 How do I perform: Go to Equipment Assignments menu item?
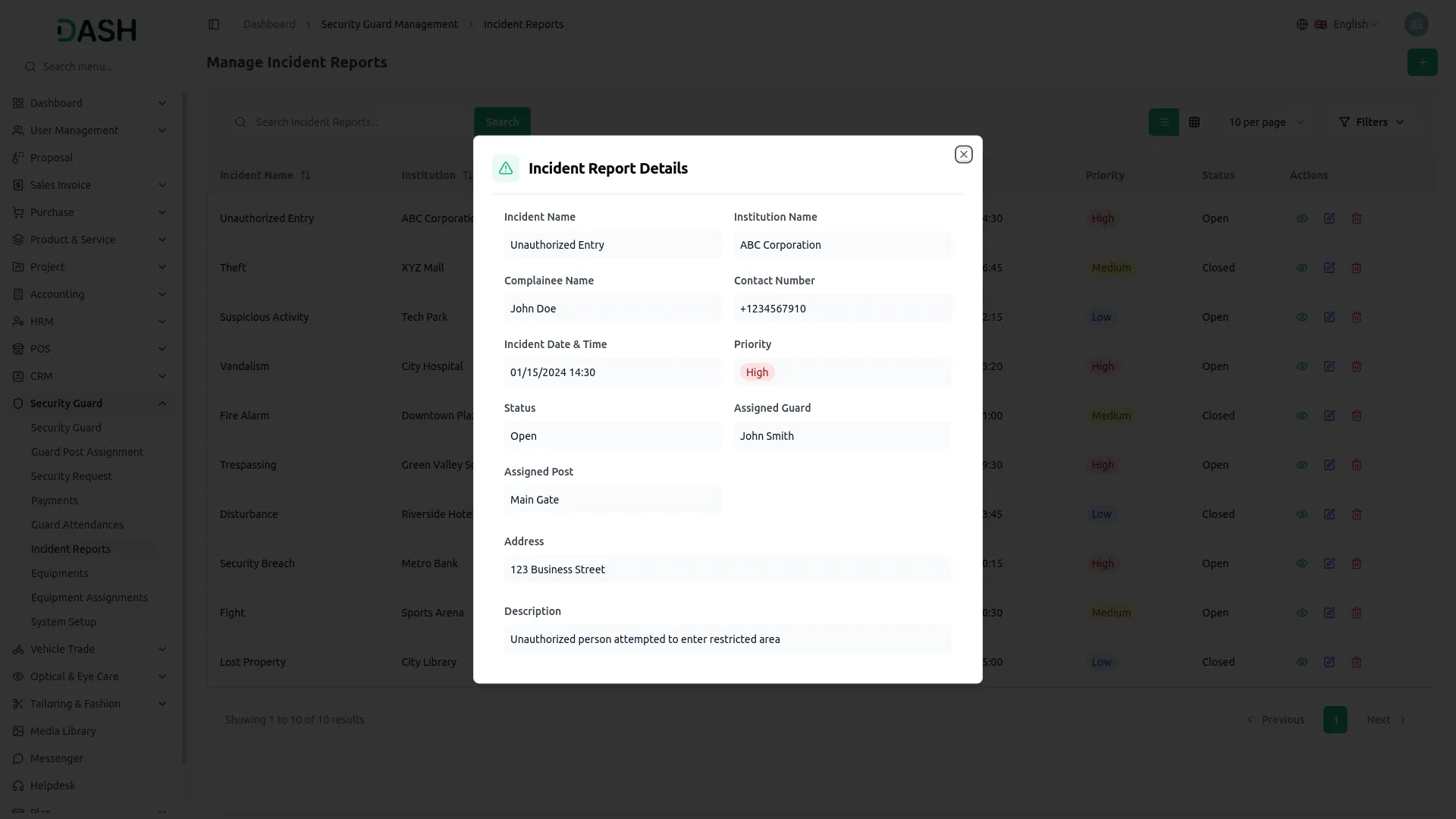(x=89, y=598)
